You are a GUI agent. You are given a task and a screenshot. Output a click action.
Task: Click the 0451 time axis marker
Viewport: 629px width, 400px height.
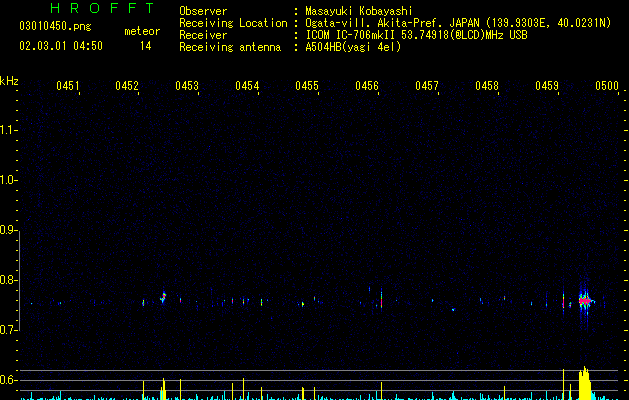[x=67, y=86]
